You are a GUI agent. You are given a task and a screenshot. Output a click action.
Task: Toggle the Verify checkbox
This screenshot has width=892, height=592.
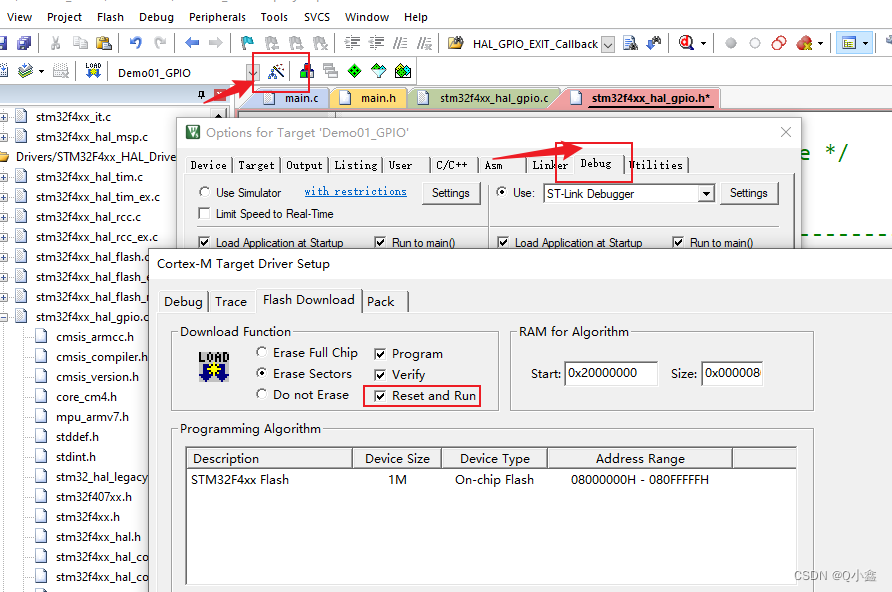point(380,375)
